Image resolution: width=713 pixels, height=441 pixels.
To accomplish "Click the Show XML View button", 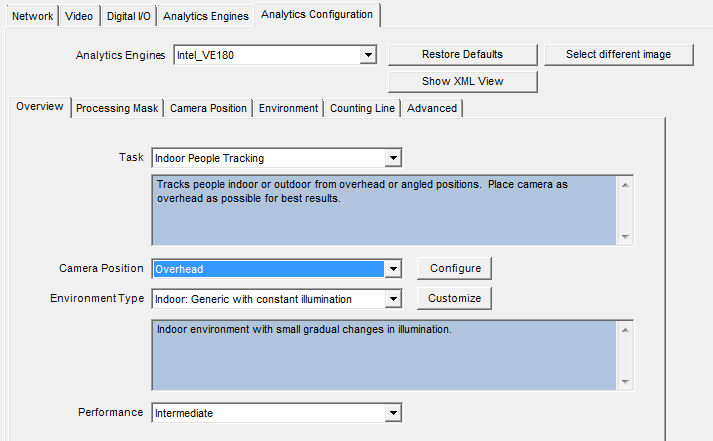I will pyautogui.click(x=462, y=82).
